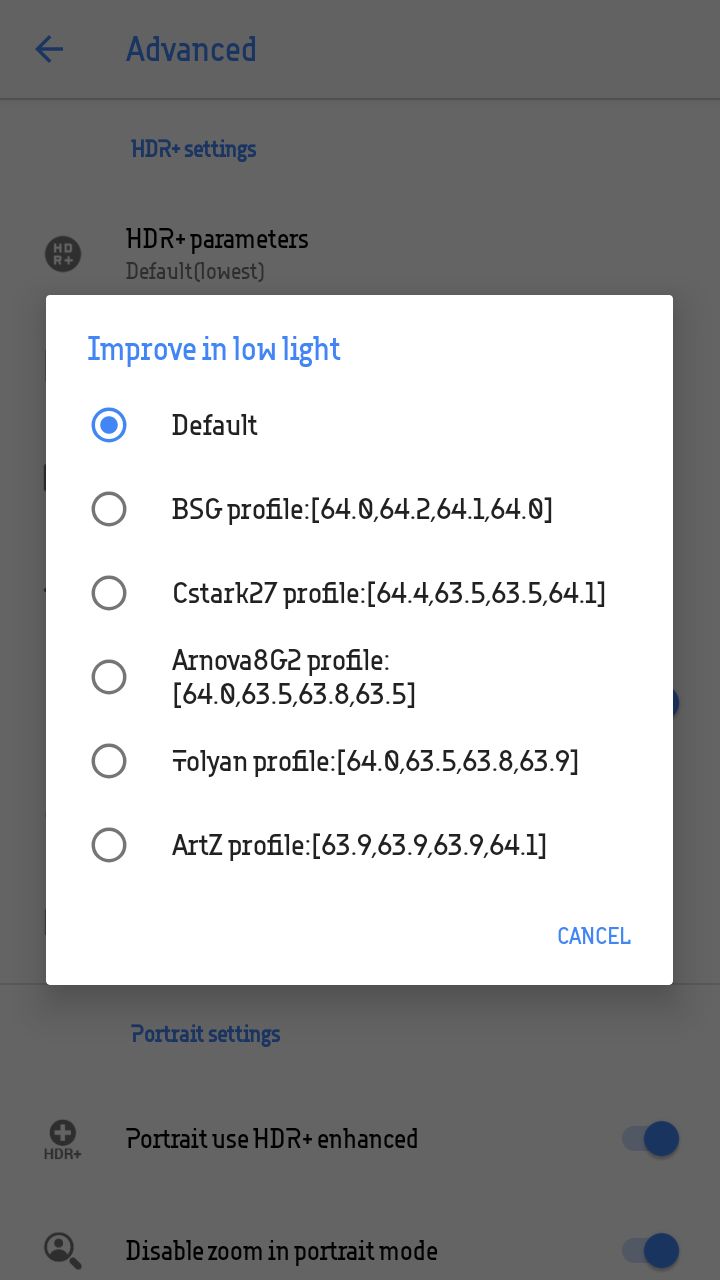
Task: Toggle Portrait use HDR+ enhanced switch
Action: pyautogui.click(x=651, y=1139)
